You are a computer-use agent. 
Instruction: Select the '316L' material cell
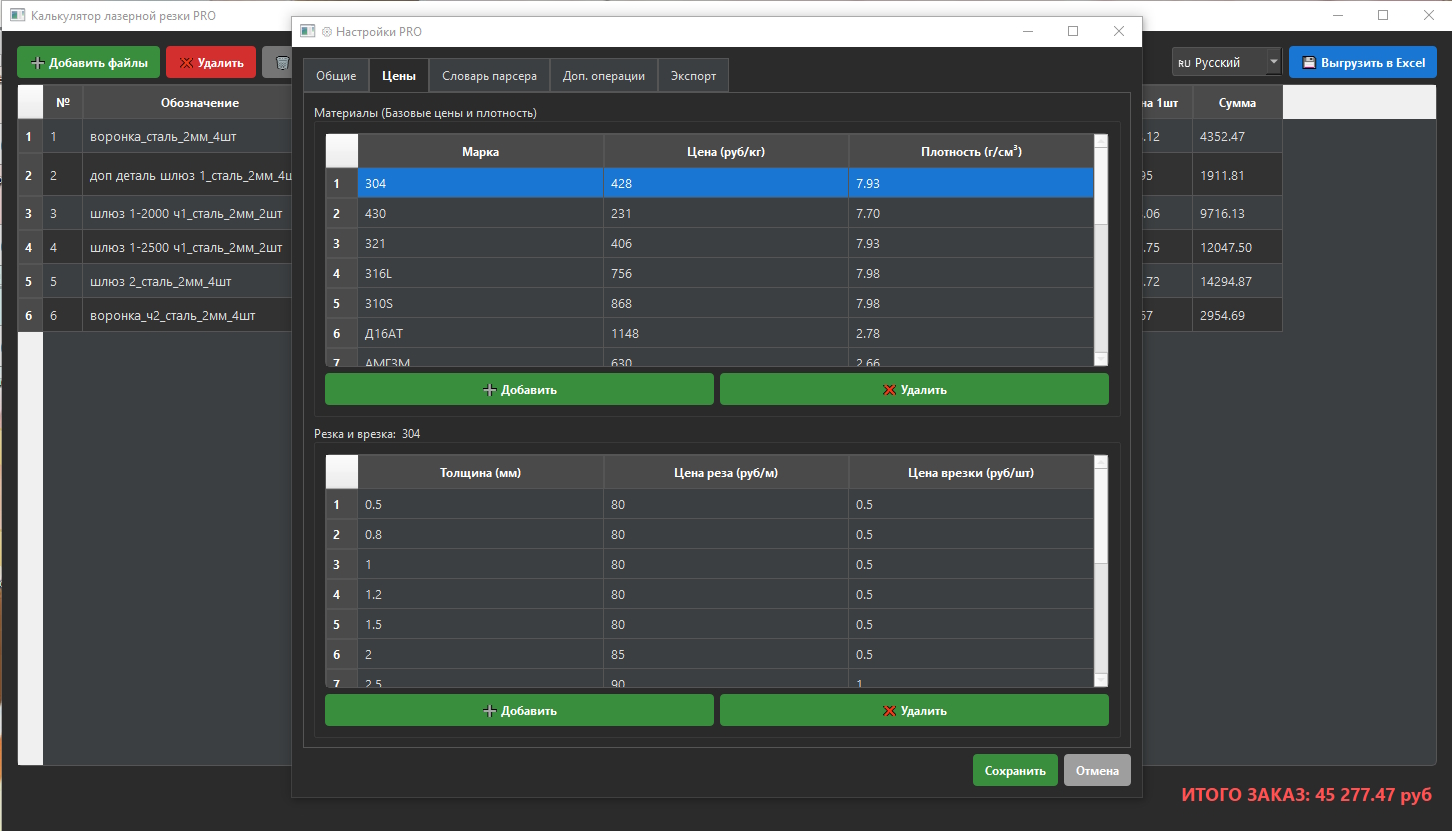480,273
